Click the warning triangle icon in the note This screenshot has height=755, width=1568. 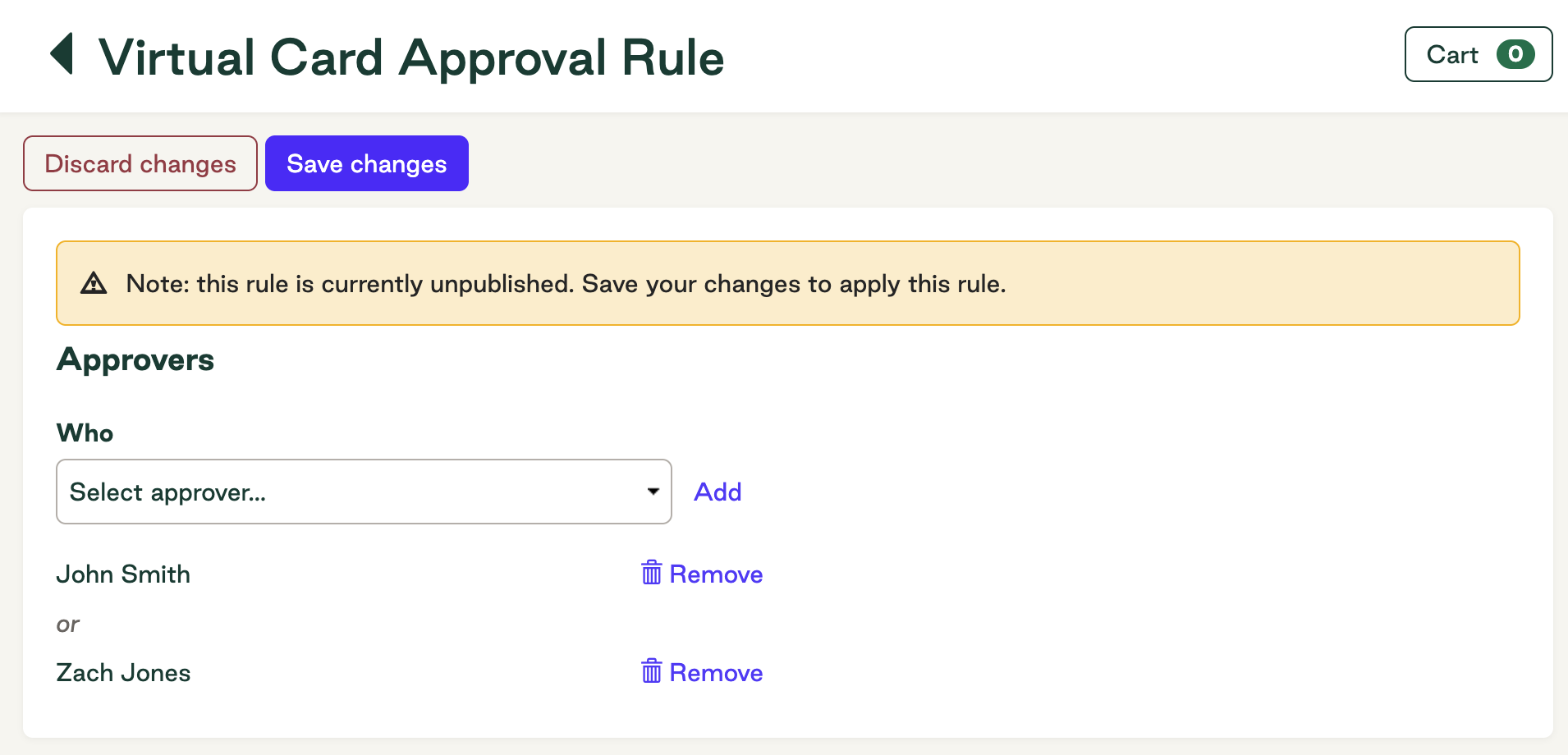pyautogui.click(x=94, y=283)
